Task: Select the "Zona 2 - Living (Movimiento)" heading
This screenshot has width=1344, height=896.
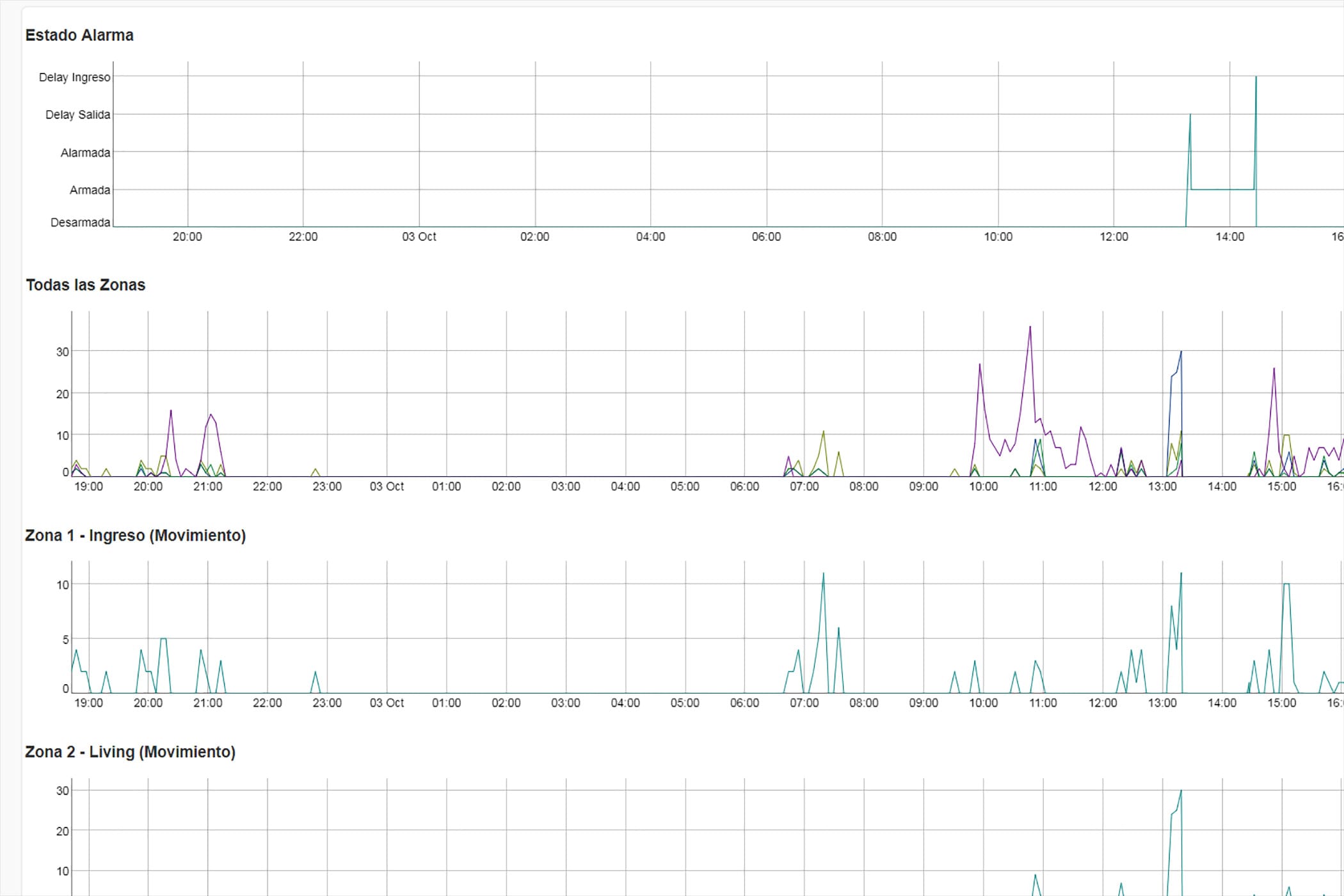Action: point(131,751)
